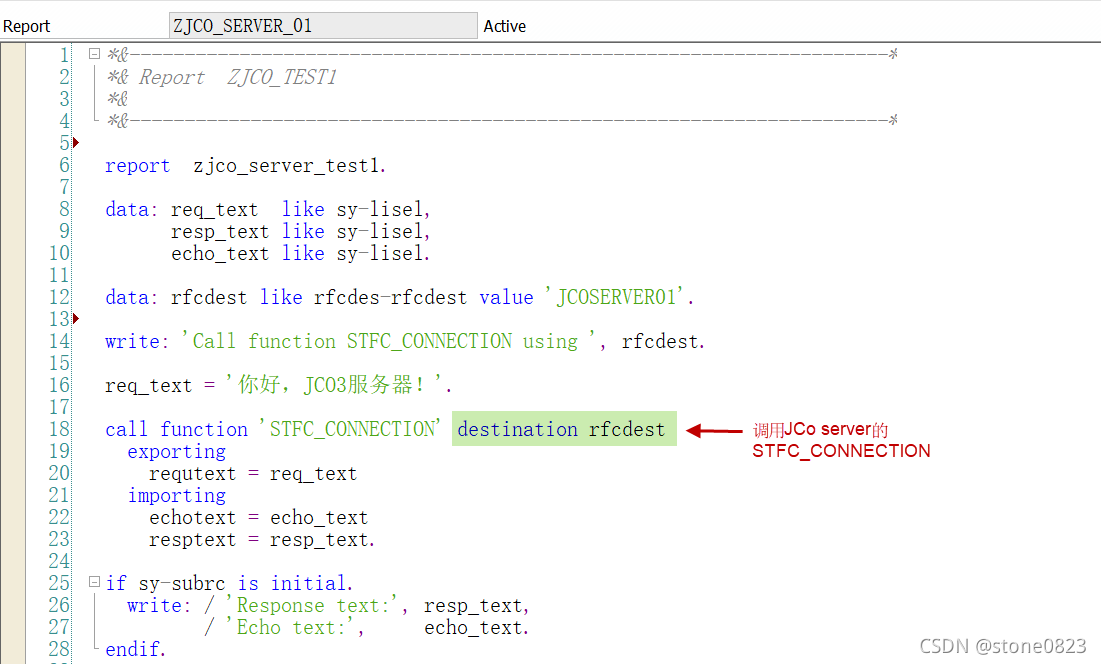Screen dimensions: 1101x664
Task: Click the Report name field ZJCO_SERVER_01
Action: 323,26
